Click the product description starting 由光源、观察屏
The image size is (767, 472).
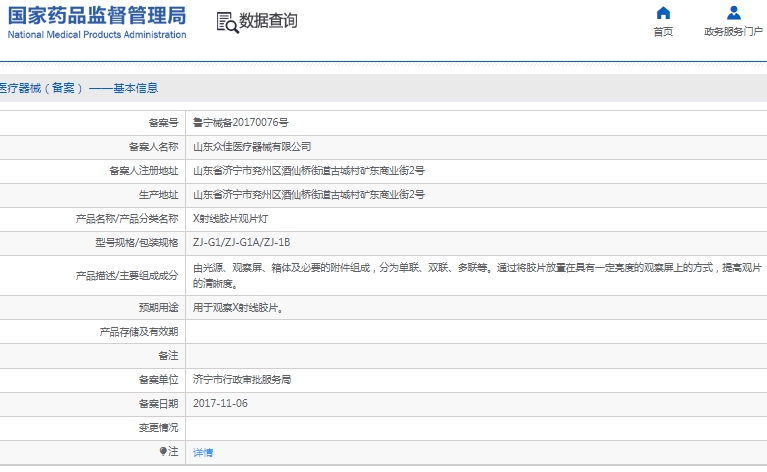[x=477, y=275]
